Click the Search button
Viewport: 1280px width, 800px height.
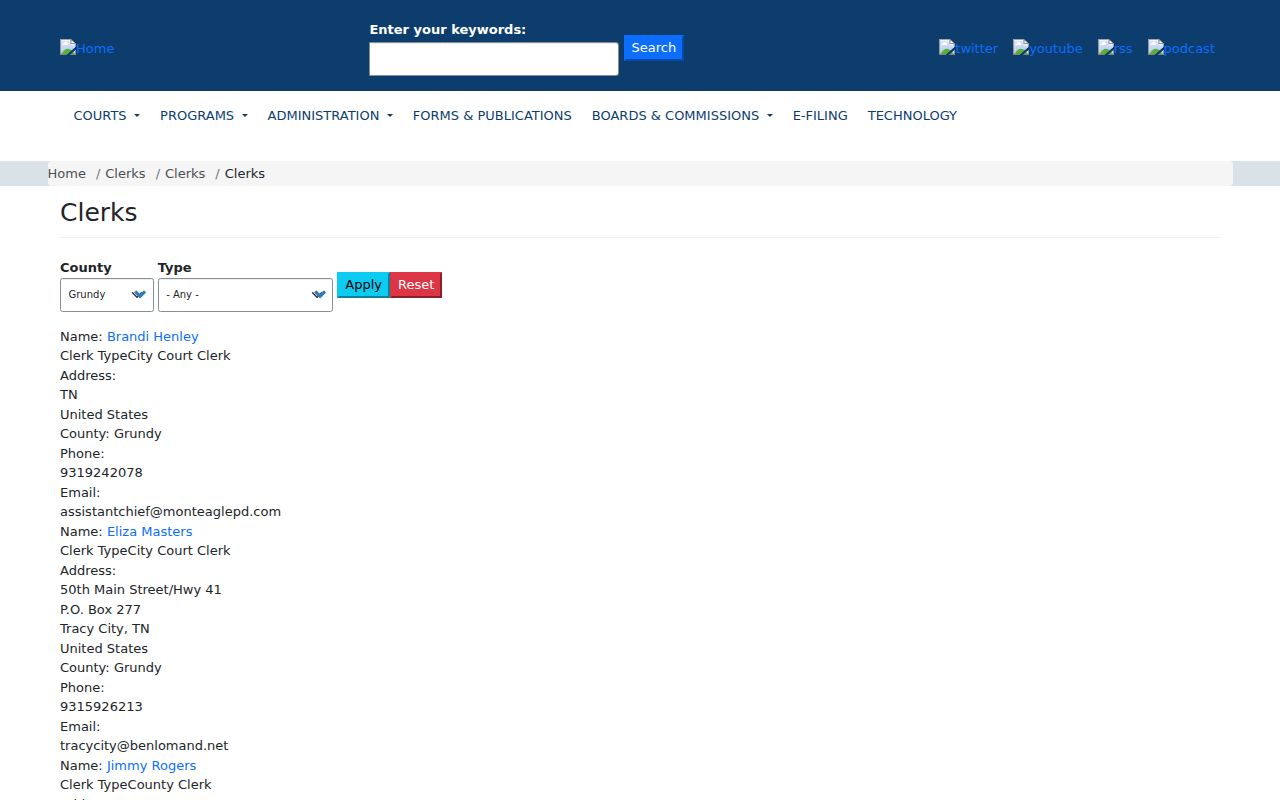pyautogui.click(x=654, y=48)
